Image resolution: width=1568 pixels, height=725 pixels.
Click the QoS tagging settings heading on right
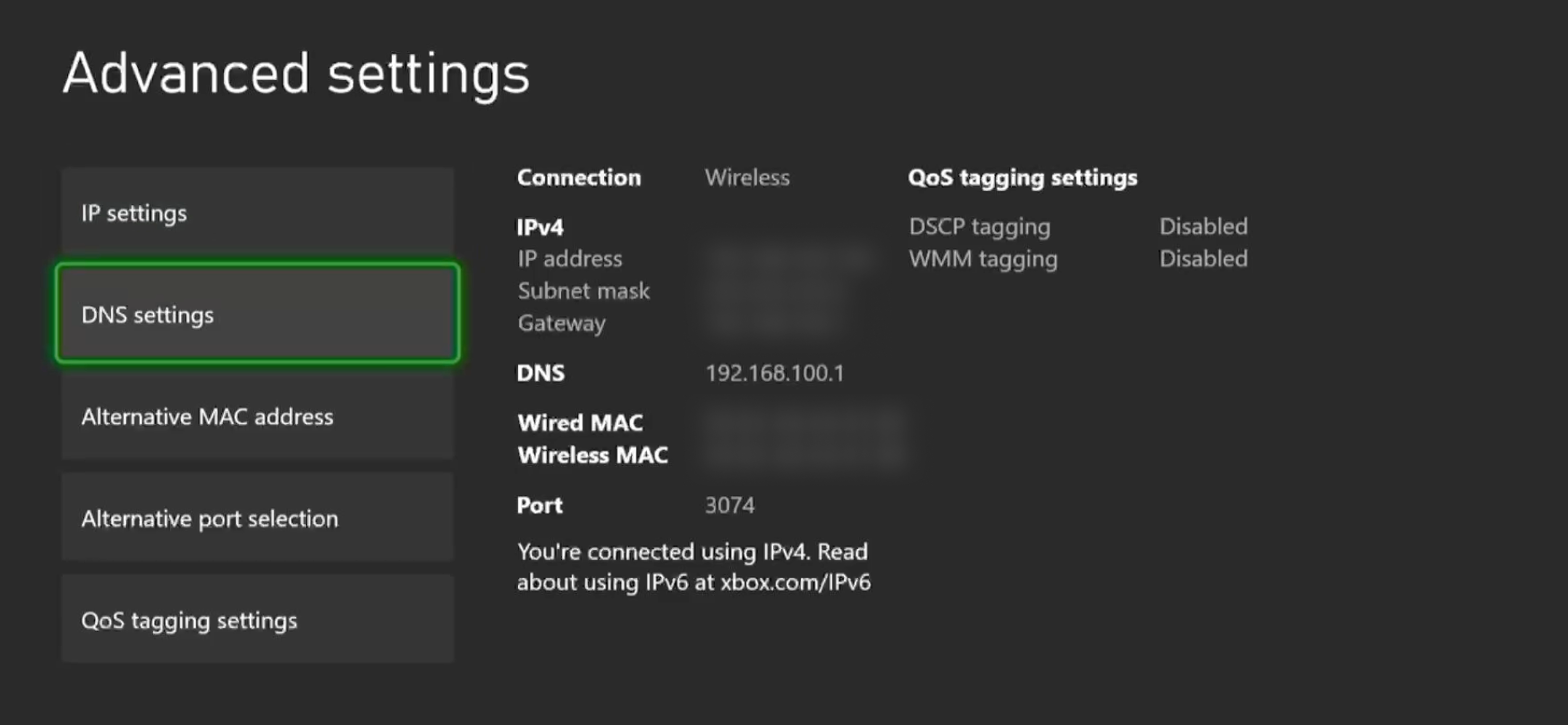click(1022, 178)
